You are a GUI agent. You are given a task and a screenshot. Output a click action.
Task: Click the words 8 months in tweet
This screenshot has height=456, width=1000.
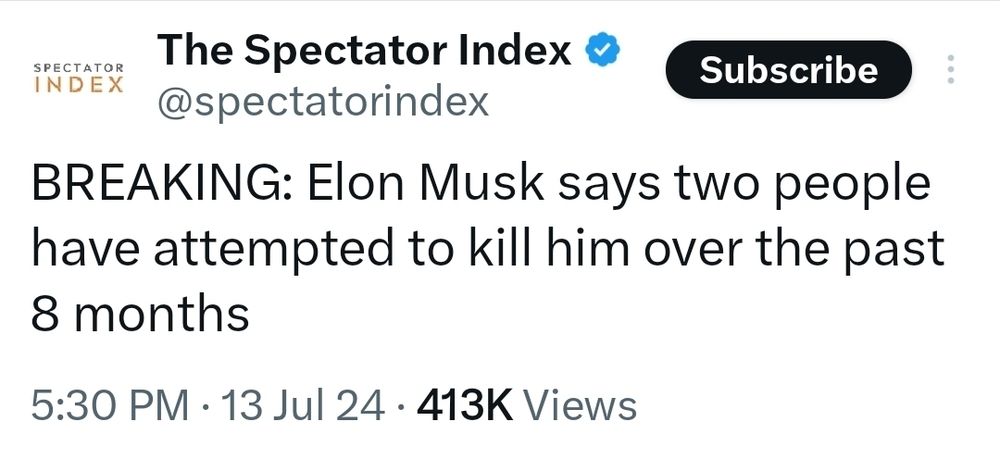tap(140, 314)
